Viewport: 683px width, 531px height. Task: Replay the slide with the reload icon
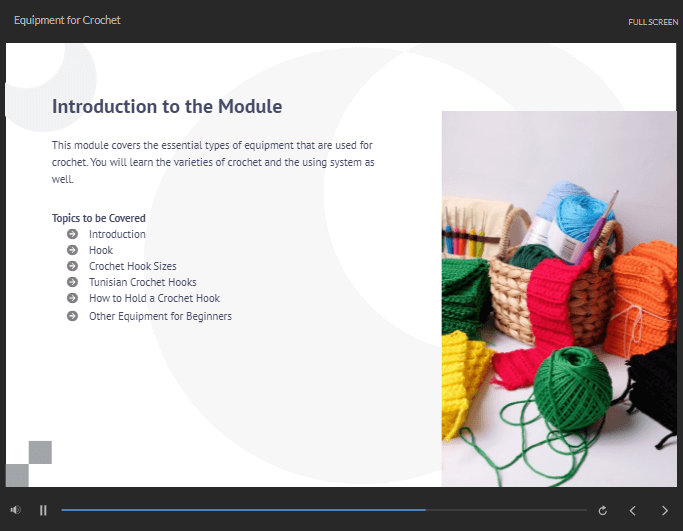coord(602,511)
